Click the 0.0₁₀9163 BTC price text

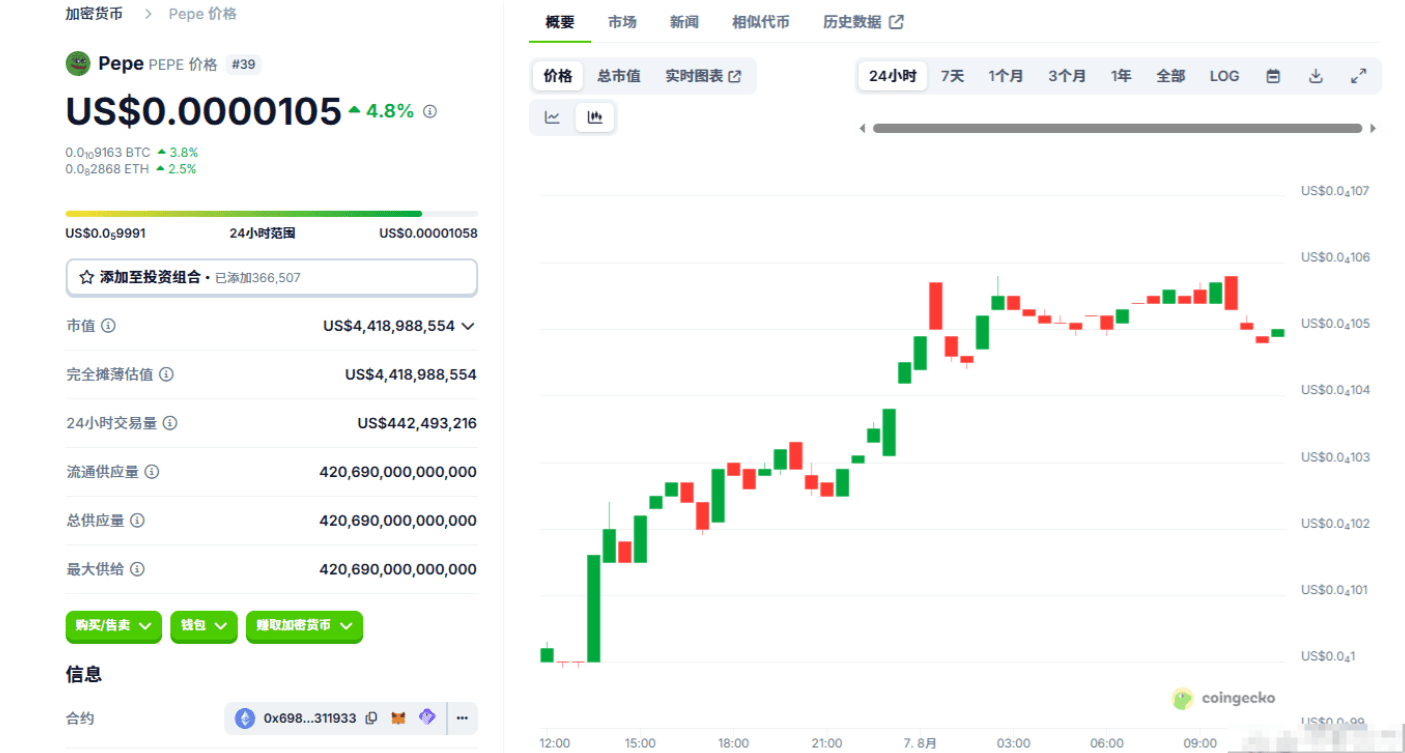pyautogui.click(x=108, y=153)
